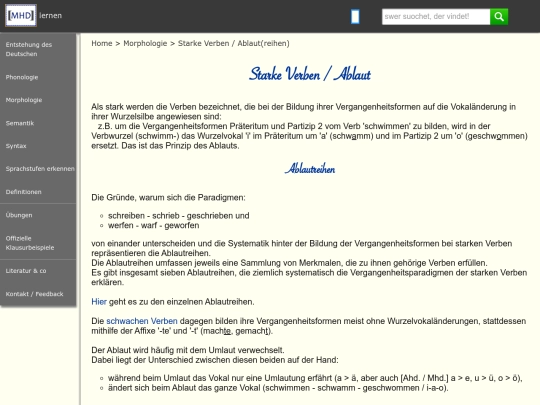Click the 'Starke Verben / Ablaut' heading

pyautogui.click(x=310, y=74)
